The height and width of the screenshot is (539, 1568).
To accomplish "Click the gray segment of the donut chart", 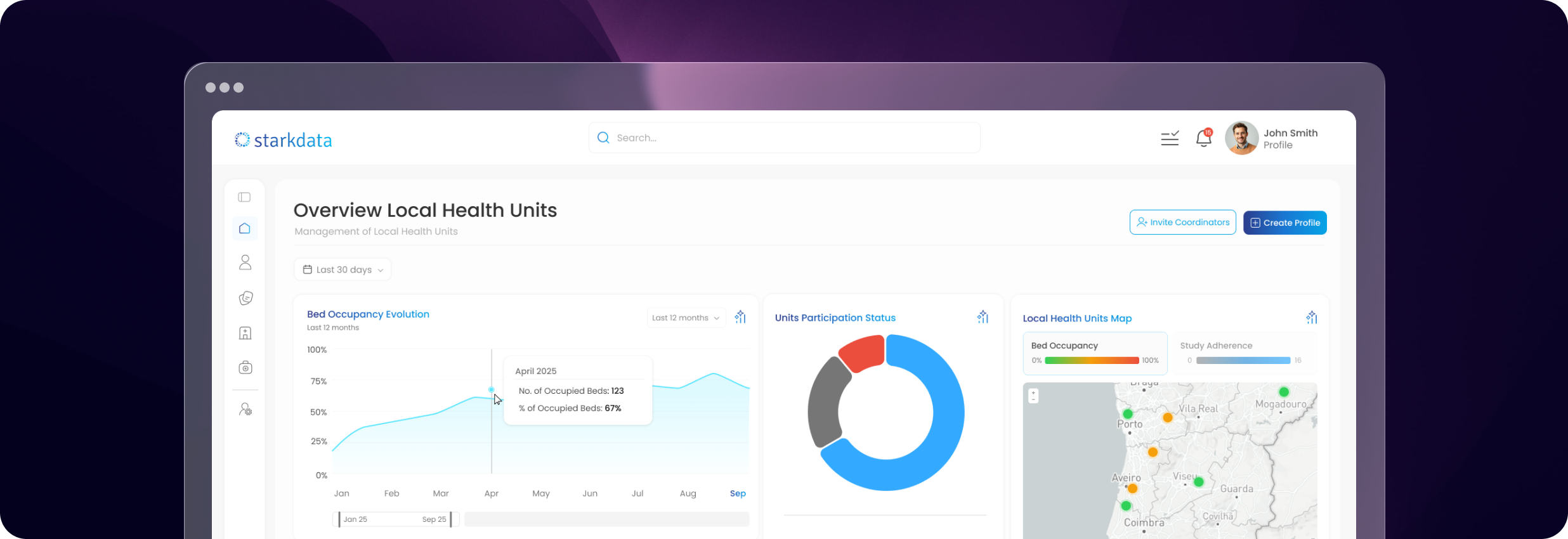I will click(827, 403).
